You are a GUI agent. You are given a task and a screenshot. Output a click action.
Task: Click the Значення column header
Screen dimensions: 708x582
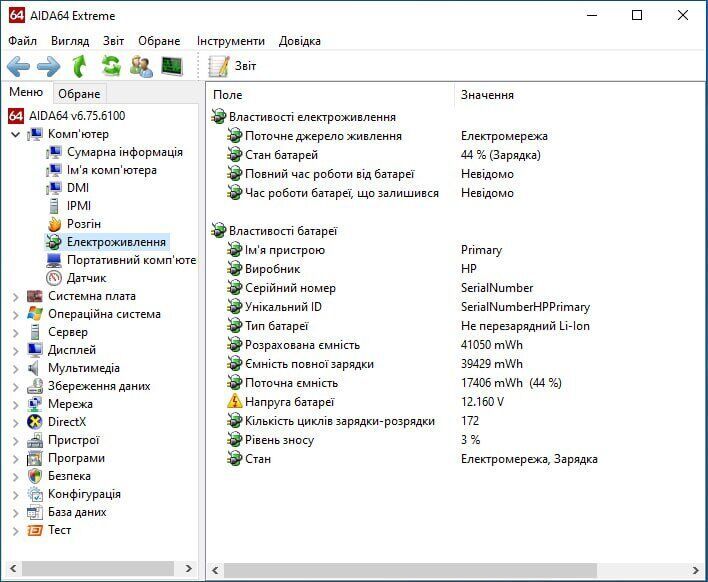pyautogui.click(x=488, y=95)
